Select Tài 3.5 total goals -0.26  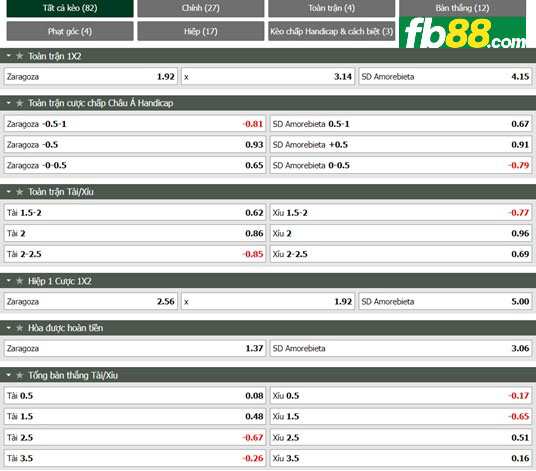(x=135, y=458)
